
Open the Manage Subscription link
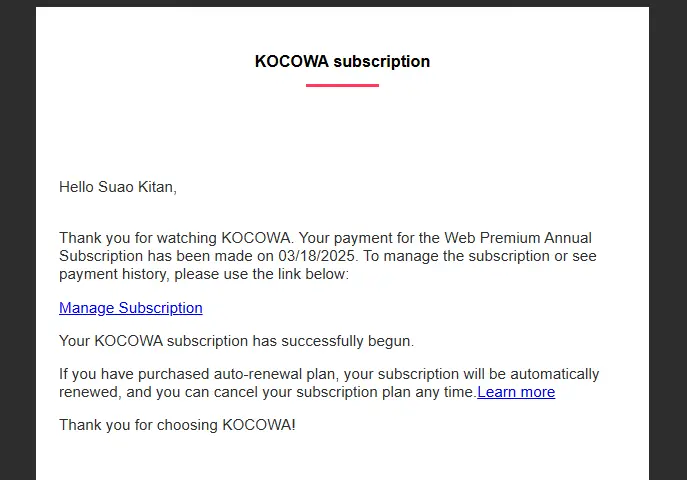coord(131,308)
